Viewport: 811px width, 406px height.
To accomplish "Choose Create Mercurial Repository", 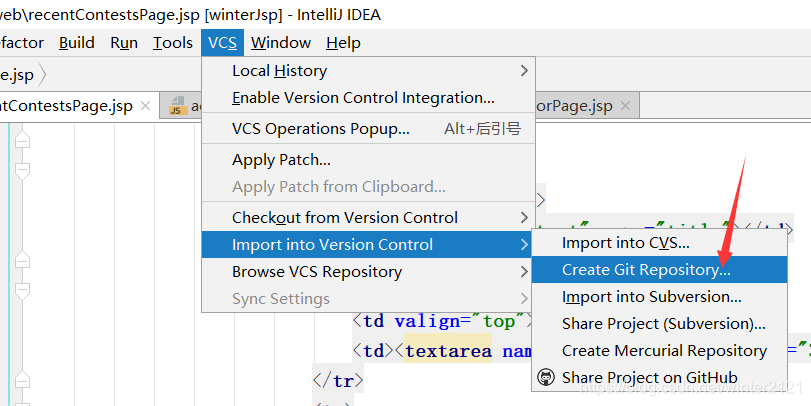I will pos(659,351).
